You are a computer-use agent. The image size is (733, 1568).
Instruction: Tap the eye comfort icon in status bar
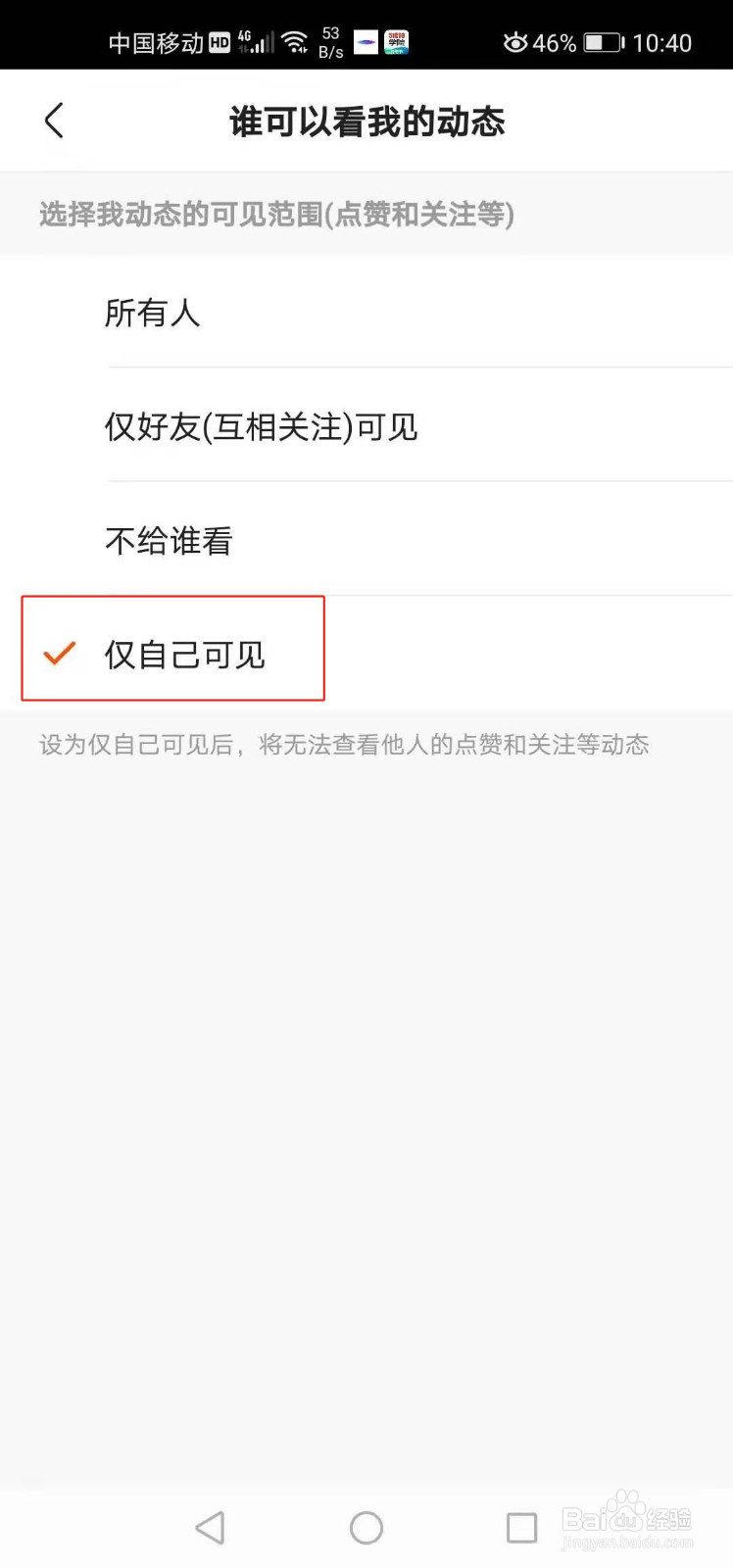click(515, 42)
